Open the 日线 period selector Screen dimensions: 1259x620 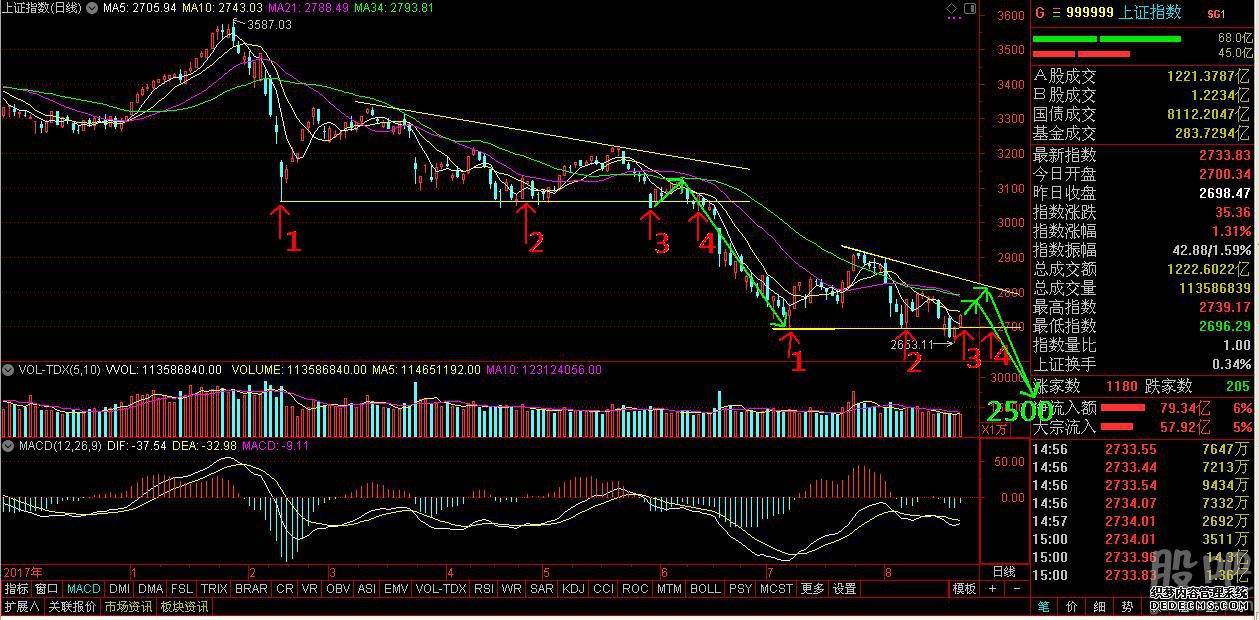click(1002, 571)
